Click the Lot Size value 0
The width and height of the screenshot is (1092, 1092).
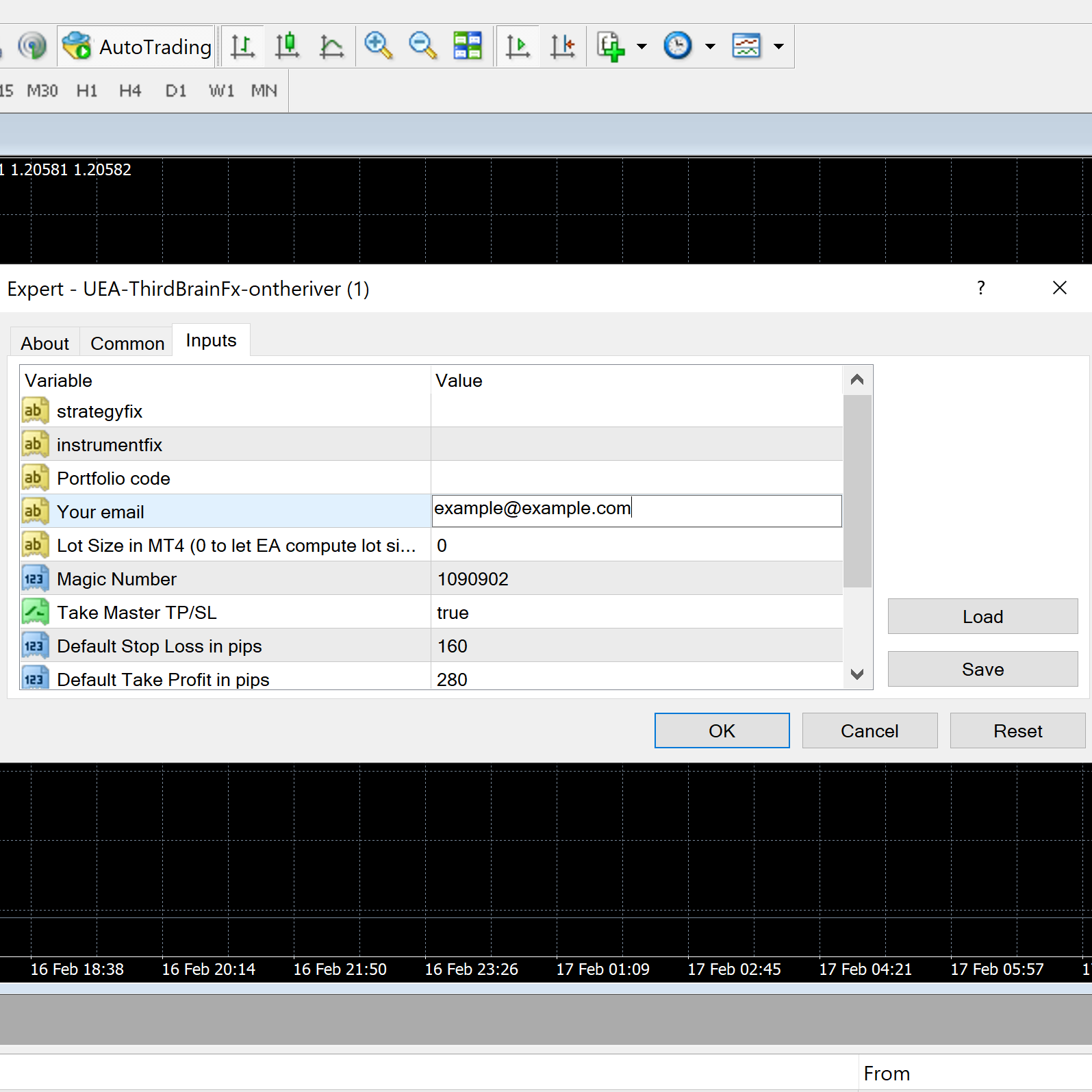[442, 546]
